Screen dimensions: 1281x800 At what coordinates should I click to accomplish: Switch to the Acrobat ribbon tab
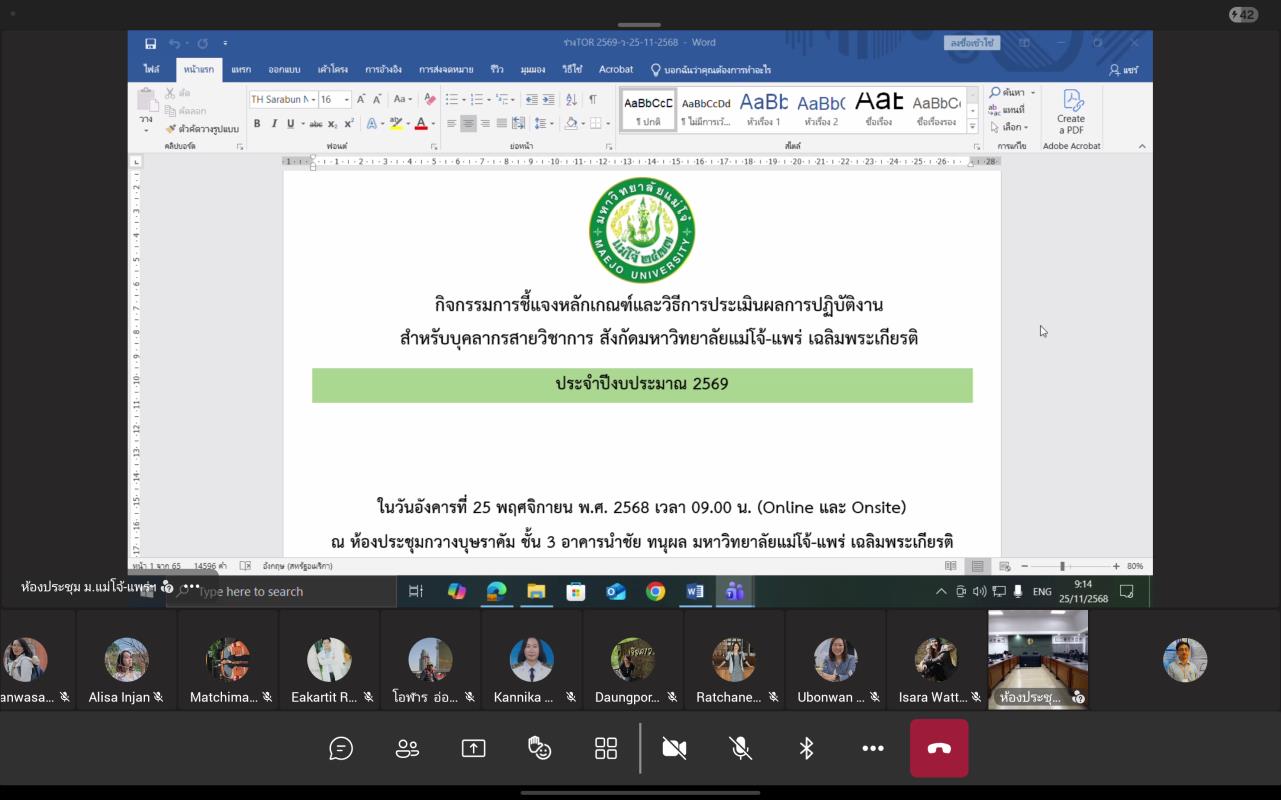click(616, 70)
